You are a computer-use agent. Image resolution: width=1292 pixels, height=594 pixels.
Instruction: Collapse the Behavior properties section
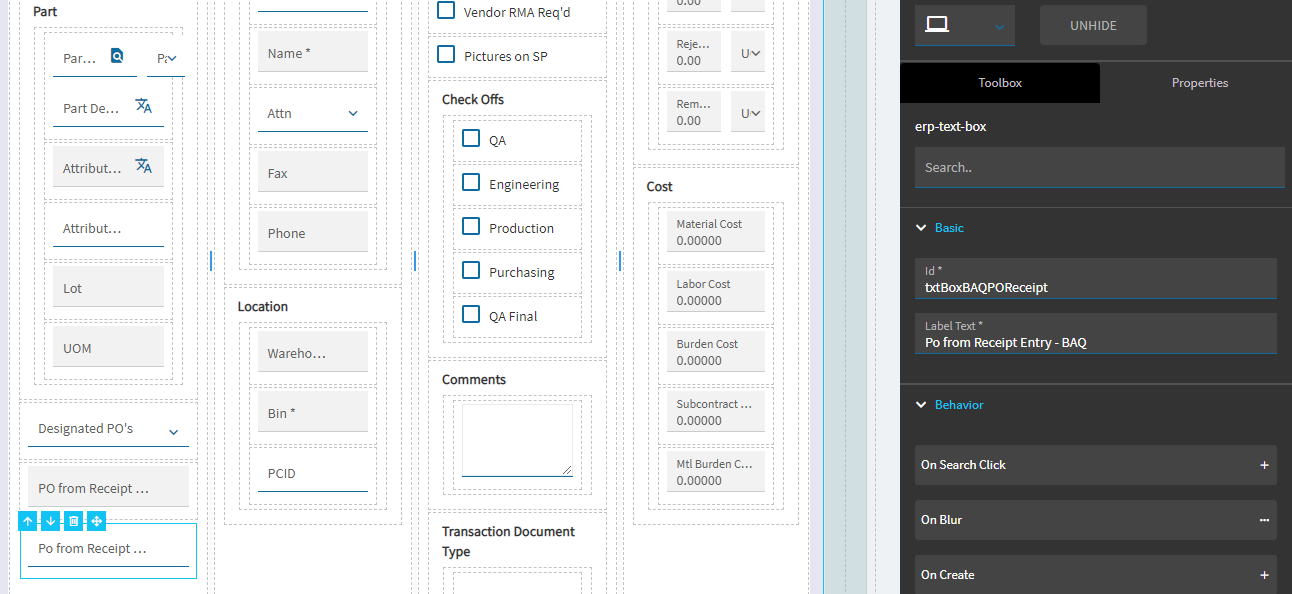tap(921, 405)
